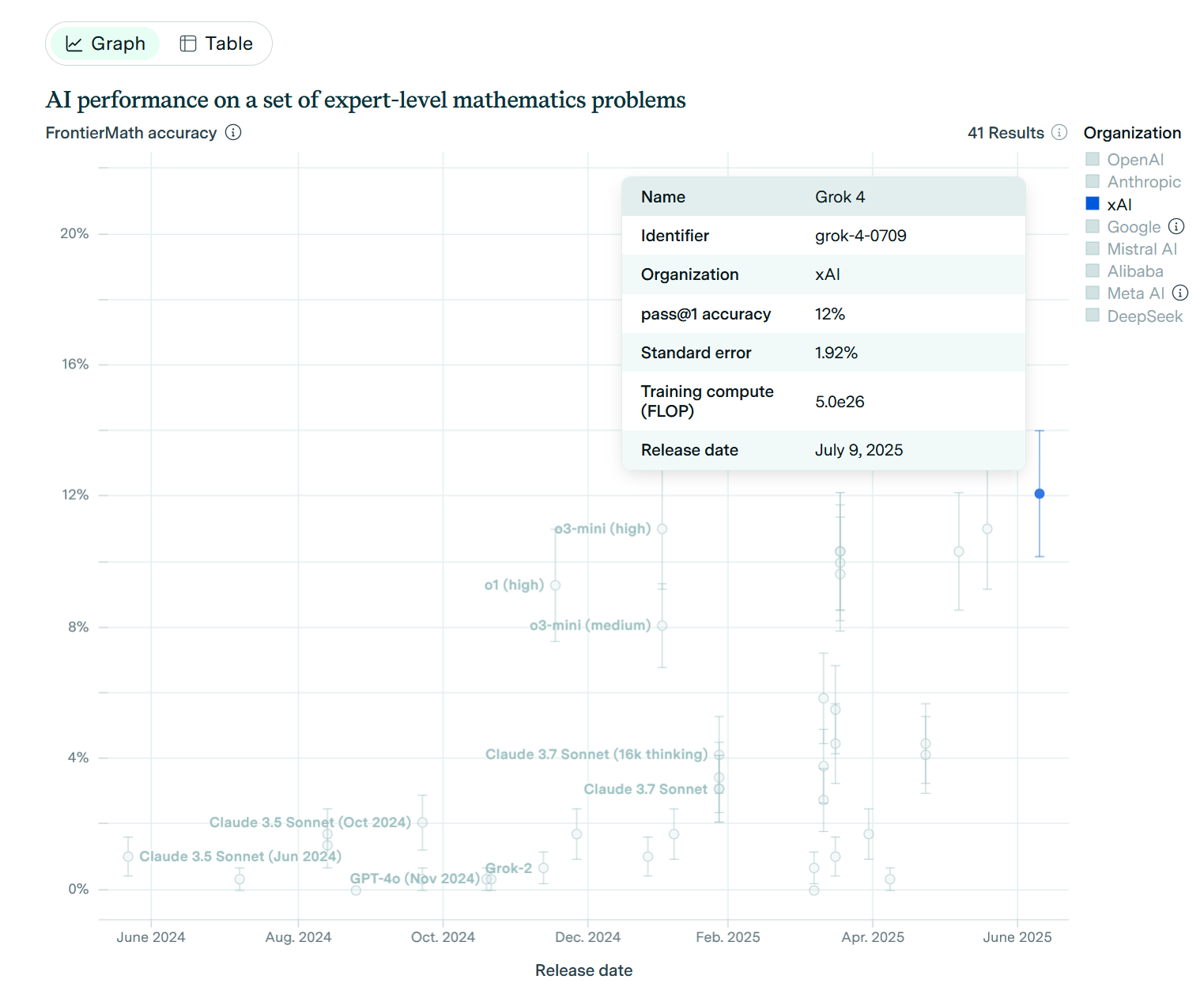The height and width of the screenshot is (987, 1204).
Task: Select the Grok-2 data point
Action: [544, 868]
